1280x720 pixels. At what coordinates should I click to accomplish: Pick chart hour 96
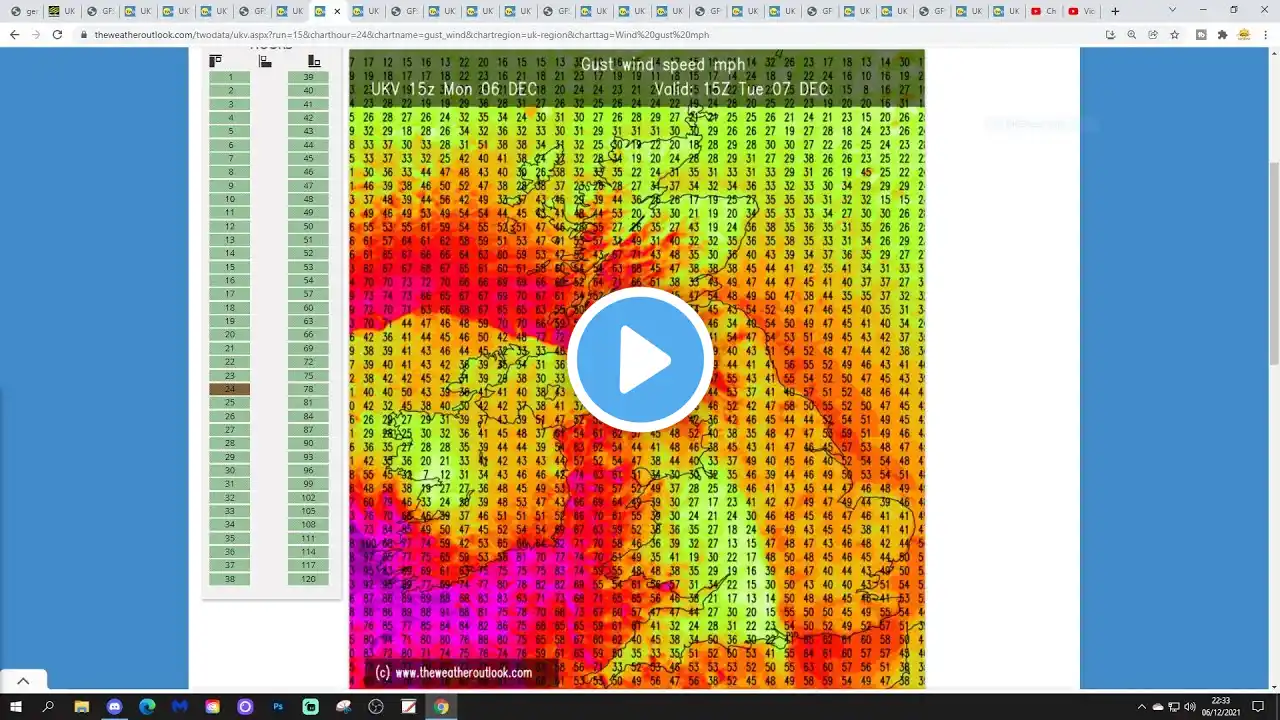pyautogui.click(x=308, y=470)
